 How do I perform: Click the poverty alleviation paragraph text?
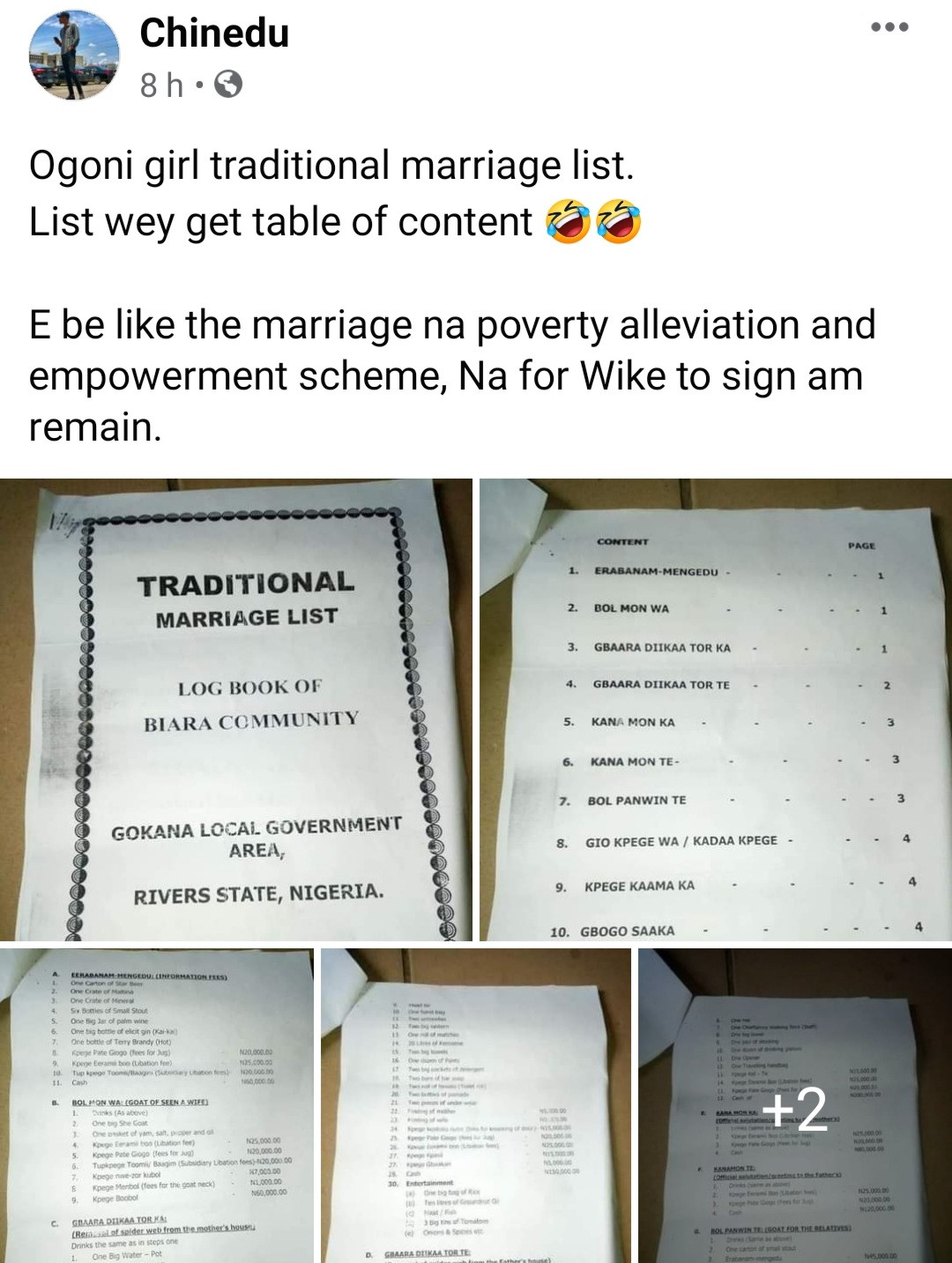[452, 375]
